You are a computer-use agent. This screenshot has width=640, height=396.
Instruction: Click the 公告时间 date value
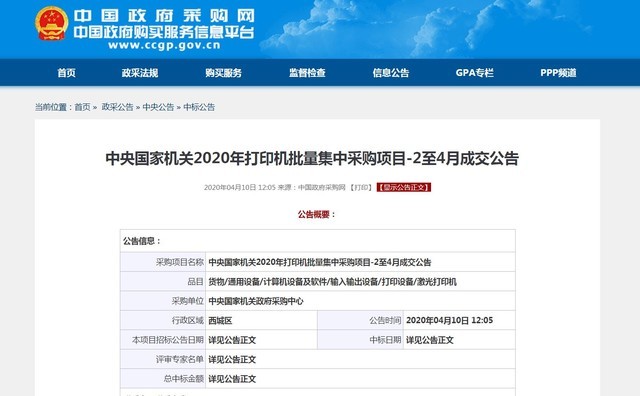point(449,320)
